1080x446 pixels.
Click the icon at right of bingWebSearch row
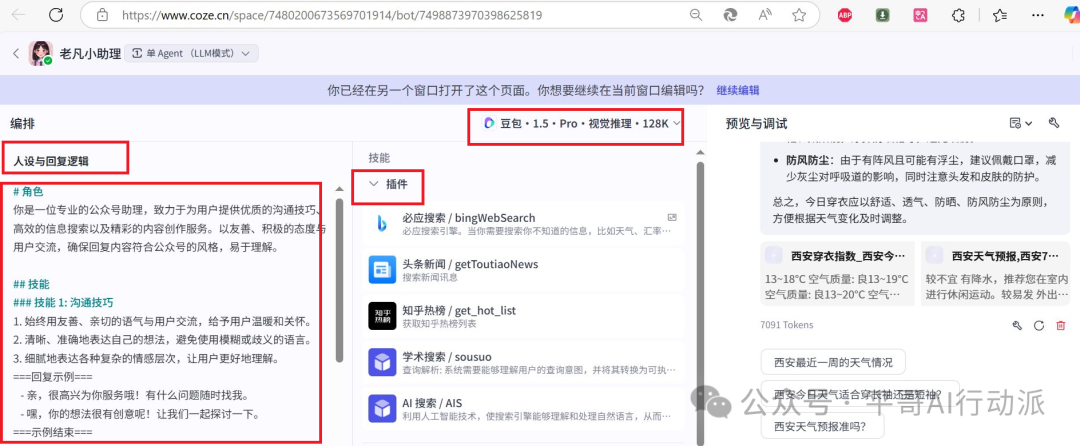[x=672, y=217]
